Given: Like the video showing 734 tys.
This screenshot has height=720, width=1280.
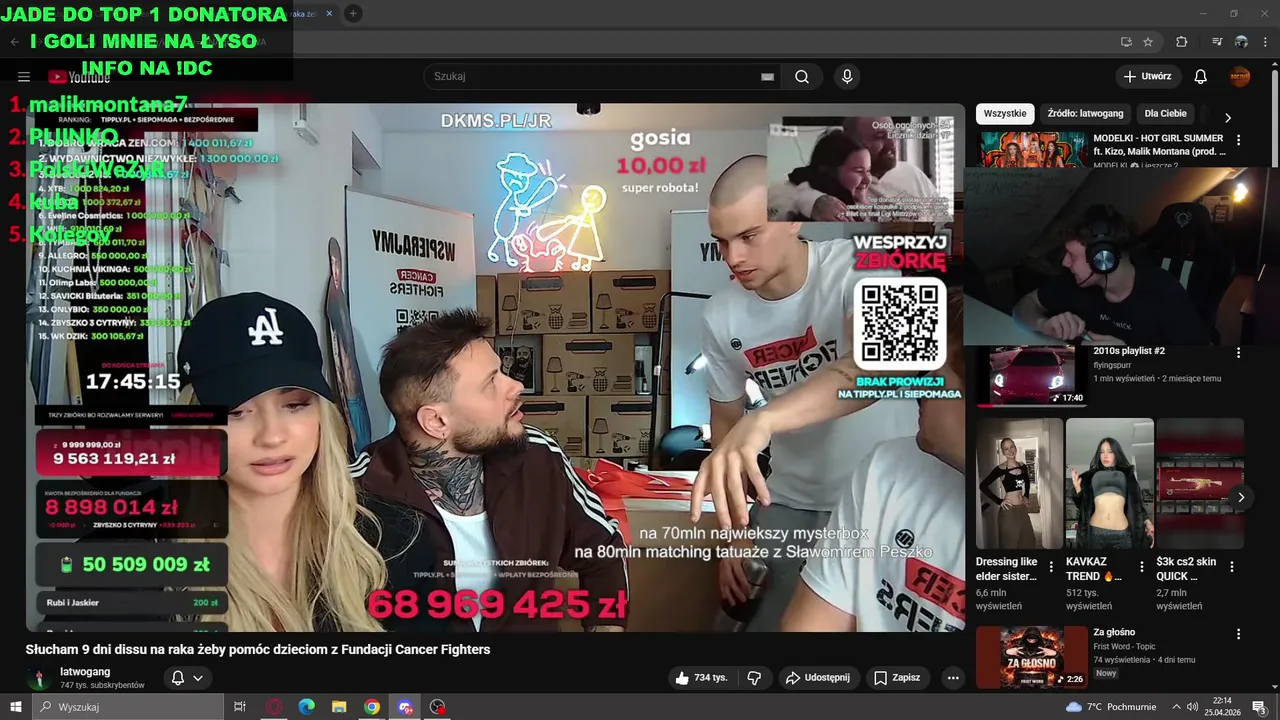Looking at the screenshot, I should (x=701, y=678).
